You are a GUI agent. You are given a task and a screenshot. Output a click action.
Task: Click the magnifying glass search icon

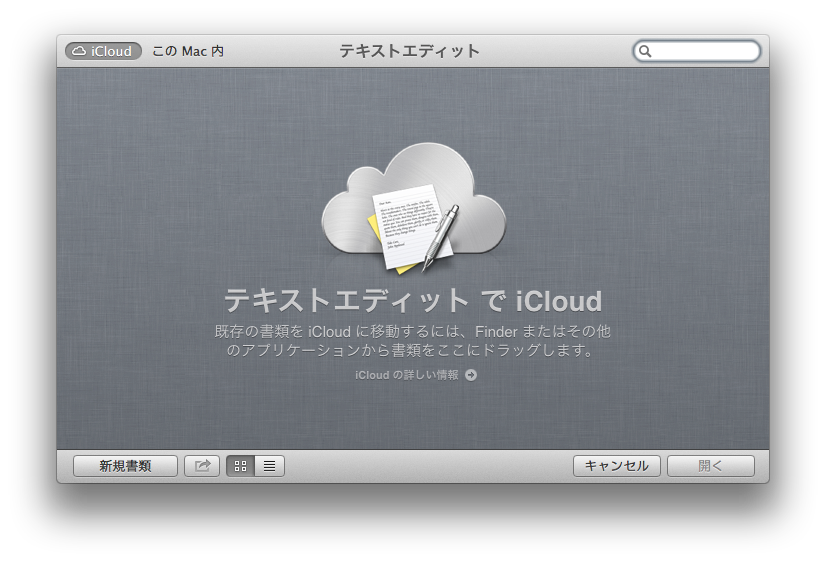coord(645,51)
